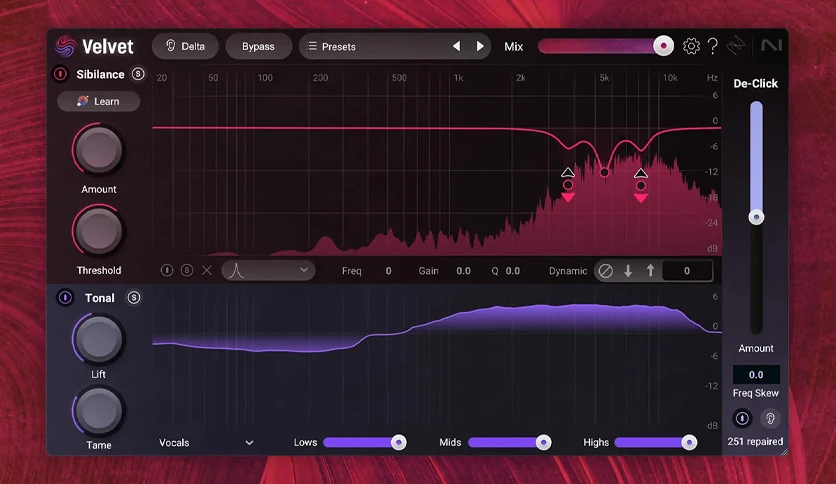
Task: Select the leftmost EQ band node
Action: 568,185
